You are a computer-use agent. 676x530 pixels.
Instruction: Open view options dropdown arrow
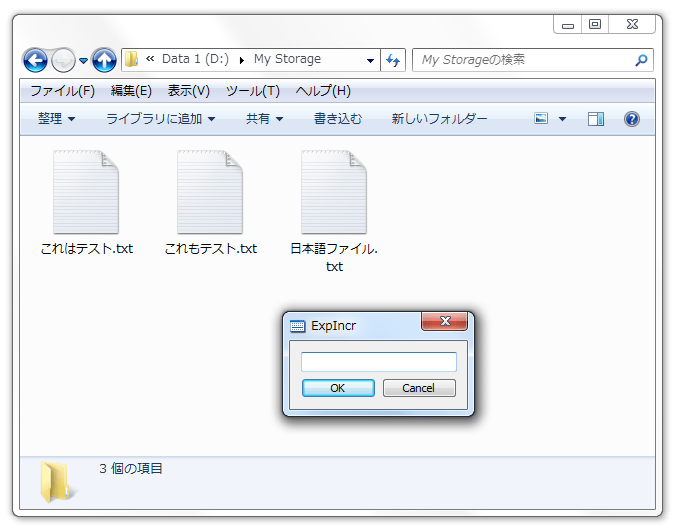(x=562, y=119)
